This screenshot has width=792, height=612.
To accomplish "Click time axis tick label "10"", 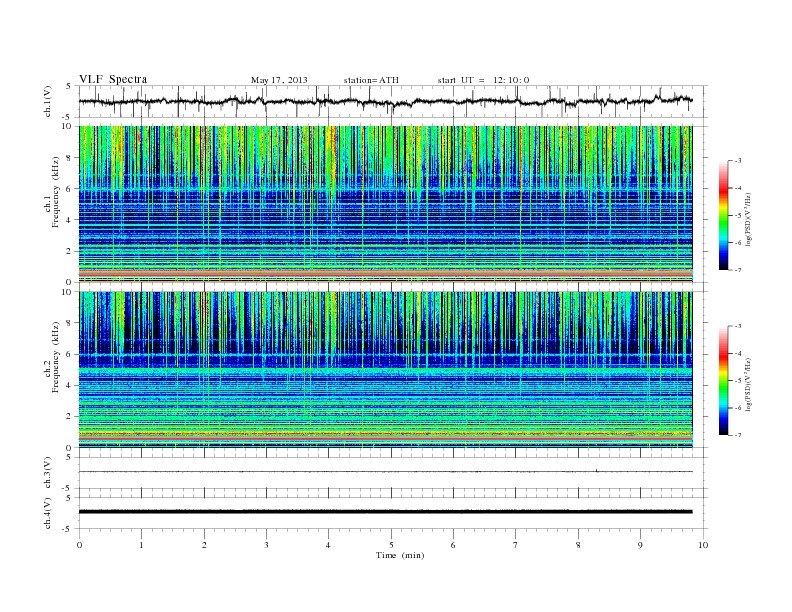I will pyautogui.click(x=703, y=545).
